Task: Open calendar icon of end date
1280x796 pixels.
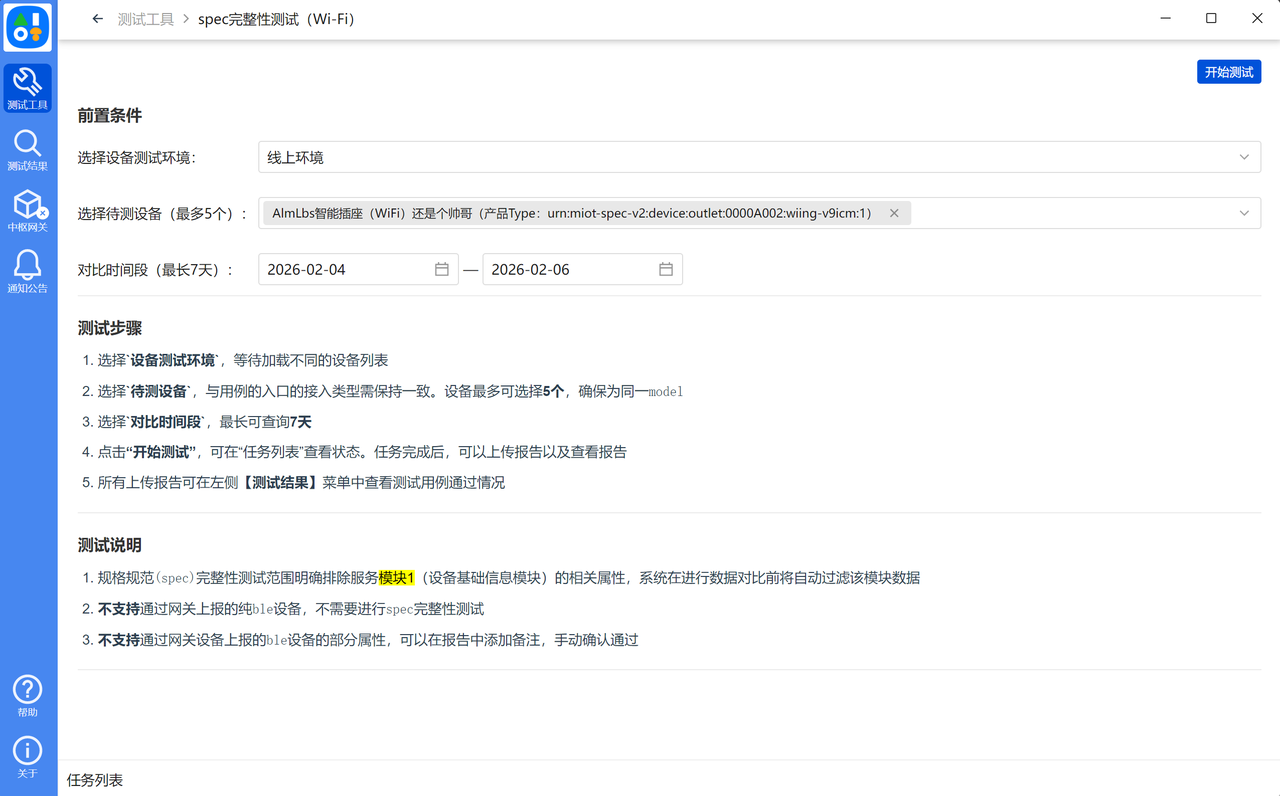Action: point(666,269)
